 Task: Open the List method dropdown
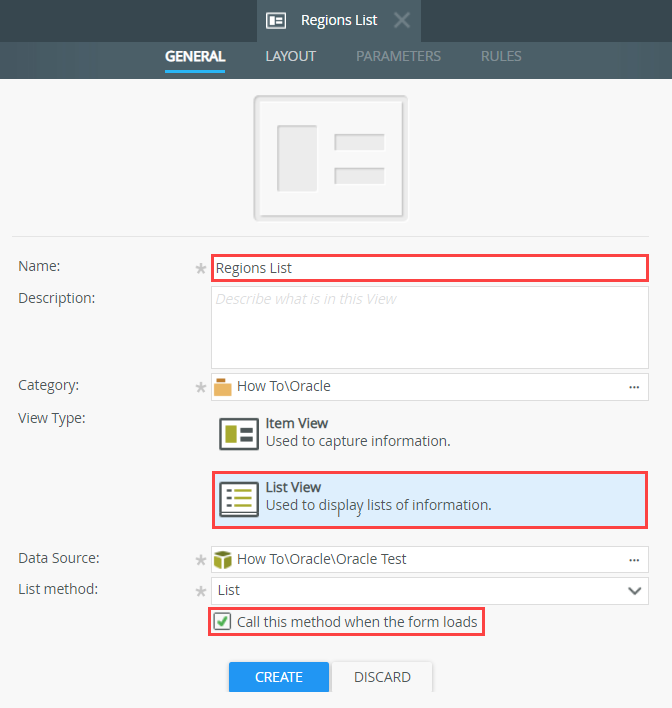tap(430, 591)
